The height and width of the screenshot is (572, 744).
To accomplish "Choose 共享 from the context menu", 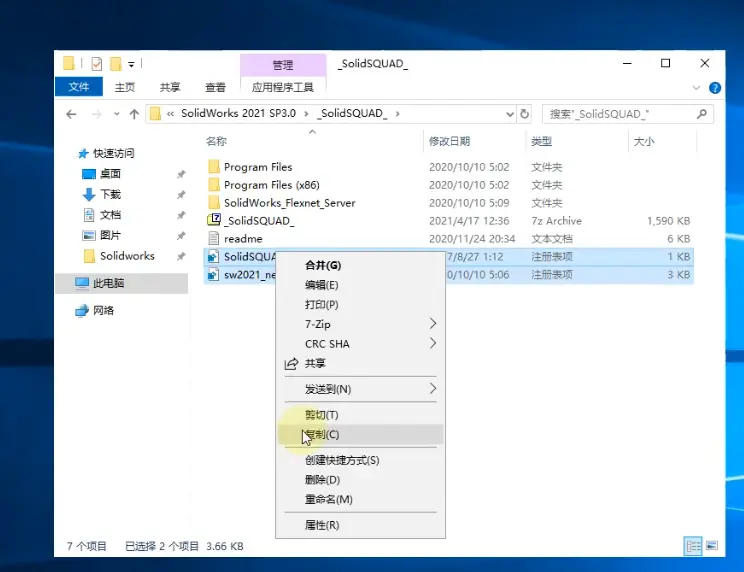I will (360, 363).
